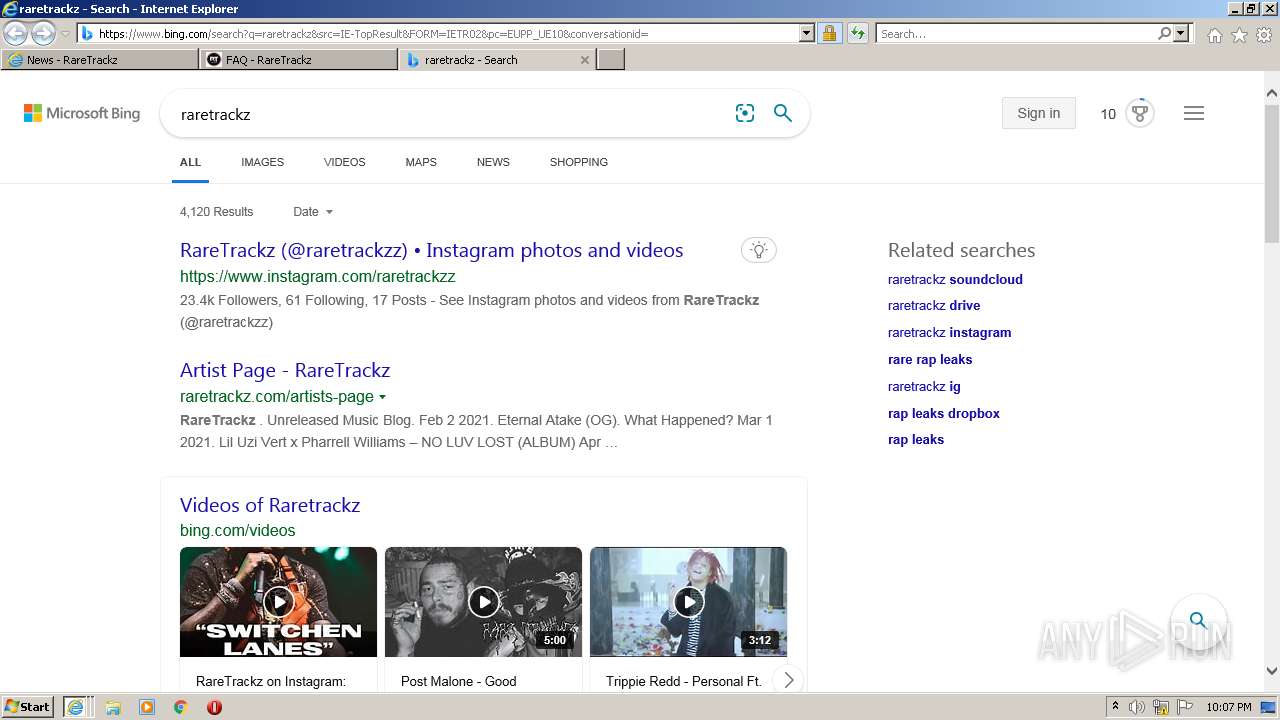The image size is (1280, 720).
Task: Click the Internet Explorer forward arrow button
Action: click(43, 33)
